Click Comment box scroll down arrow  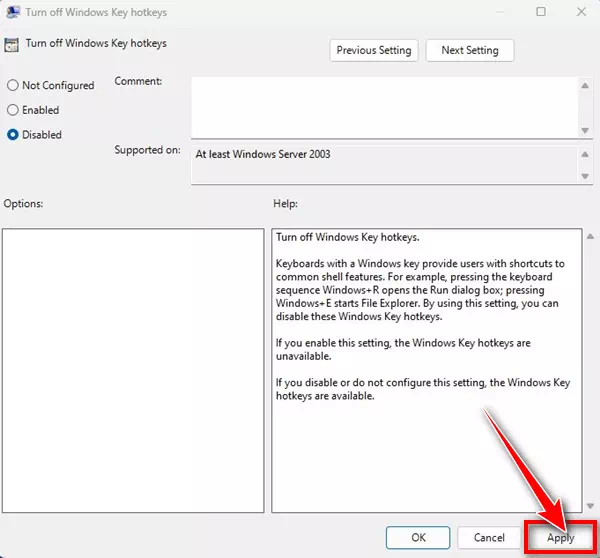pyautogui.click(x=585, y=131)
